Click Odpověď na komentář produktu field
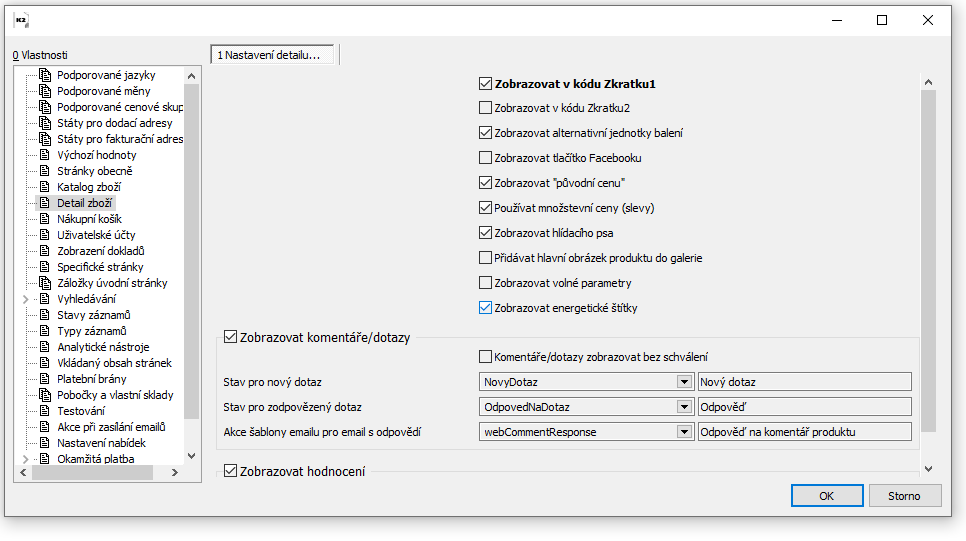 (x=805, y=432)
